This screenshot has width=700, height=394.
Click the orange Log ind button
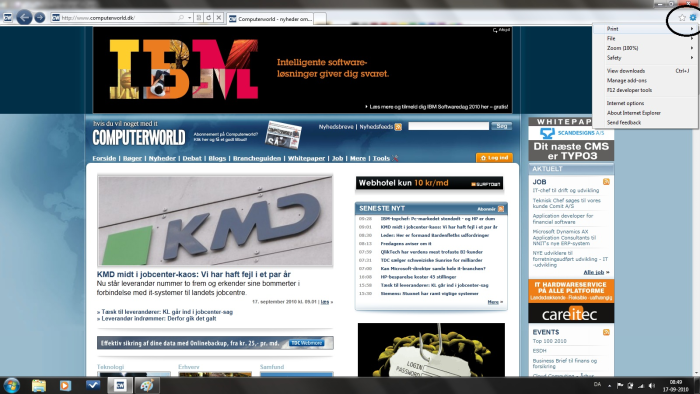(x=494, y=158)
